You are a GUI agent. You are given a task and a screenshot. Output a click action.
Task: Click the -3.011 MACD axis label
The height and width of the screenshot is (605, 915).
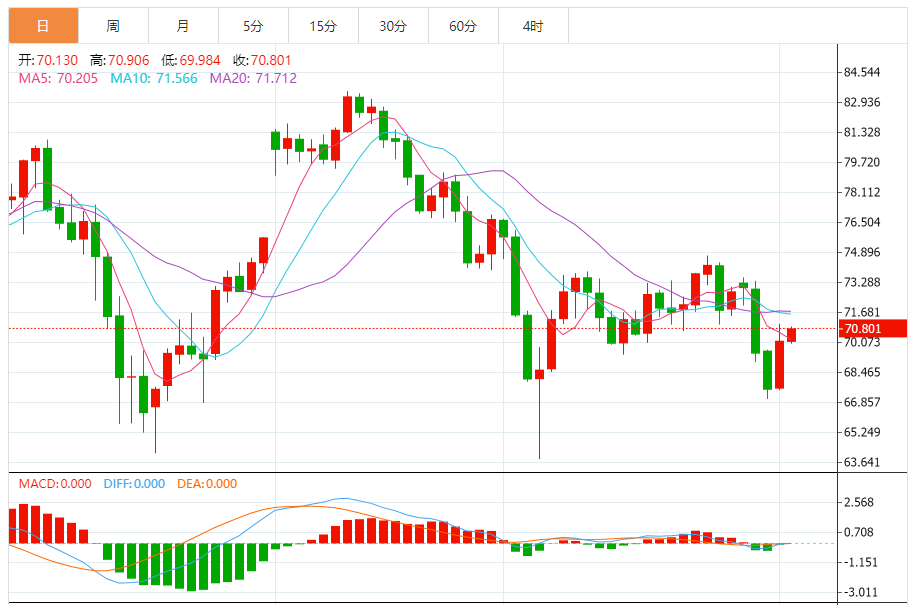click(x=861, y=592)
